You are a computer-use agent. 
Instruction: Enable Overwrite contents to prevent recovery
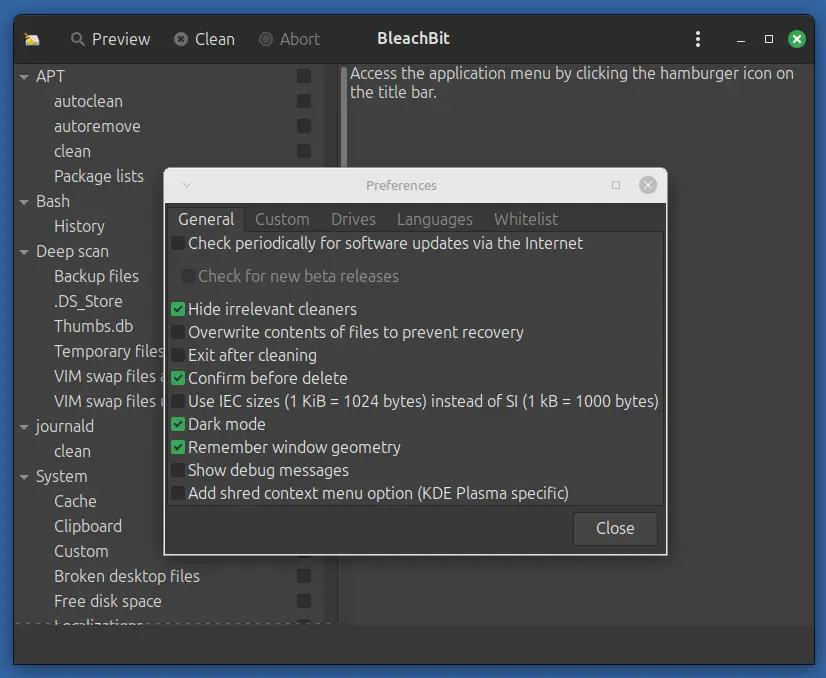[x=177, y=332]
